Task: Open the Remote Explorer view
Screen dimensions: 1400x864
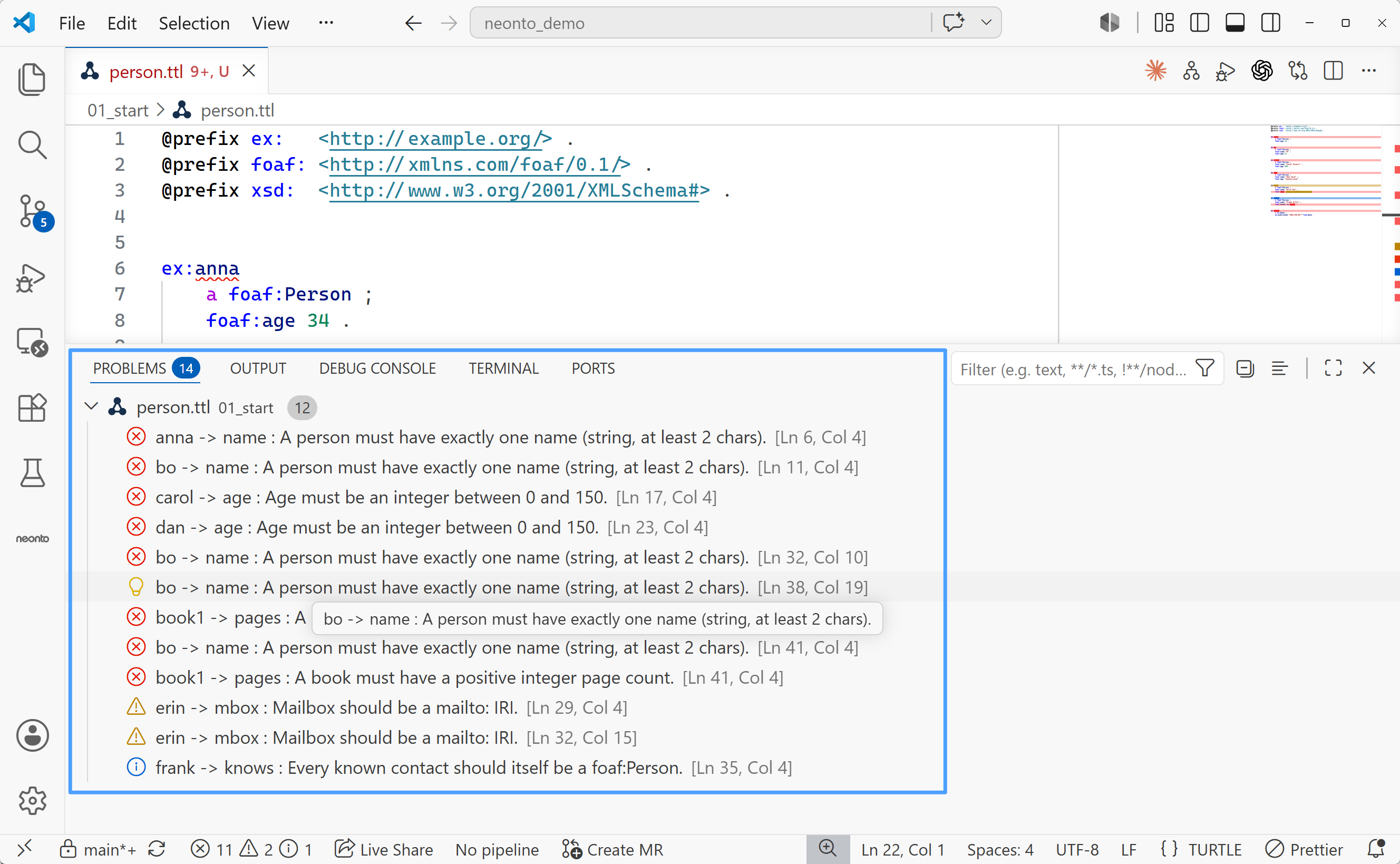Action: (x=32, y=342)
